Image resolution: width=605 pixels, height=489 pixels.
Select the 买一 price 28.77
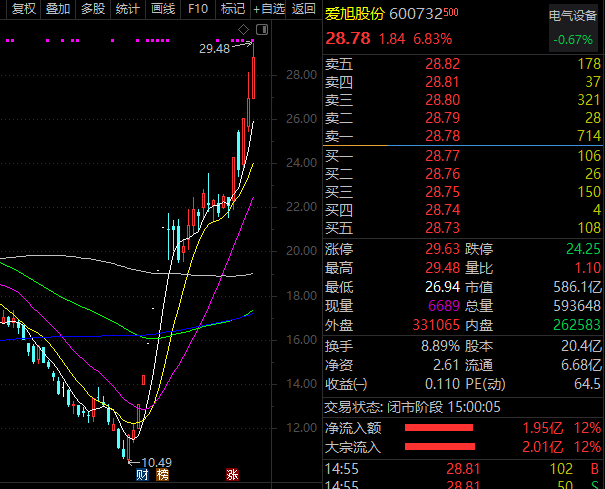pos(443,156)
